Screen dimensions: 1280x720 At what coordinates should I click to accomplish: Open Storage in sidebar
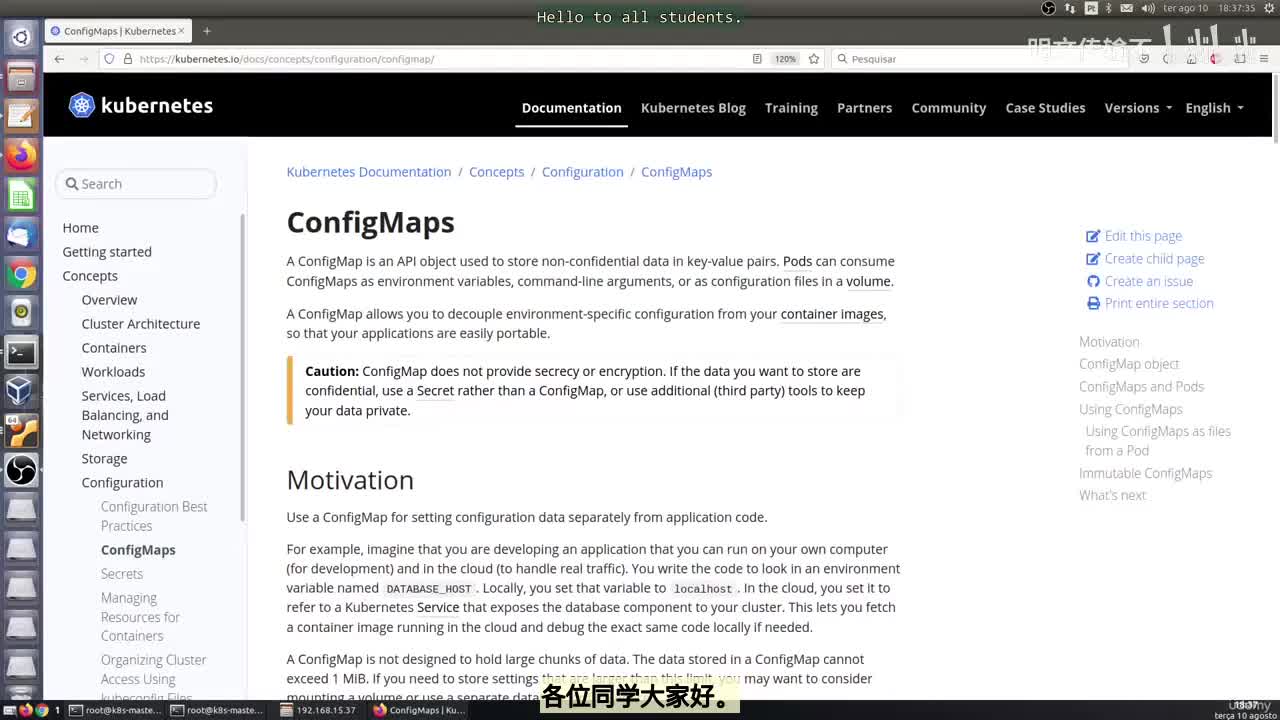click(x=104, y=458)
